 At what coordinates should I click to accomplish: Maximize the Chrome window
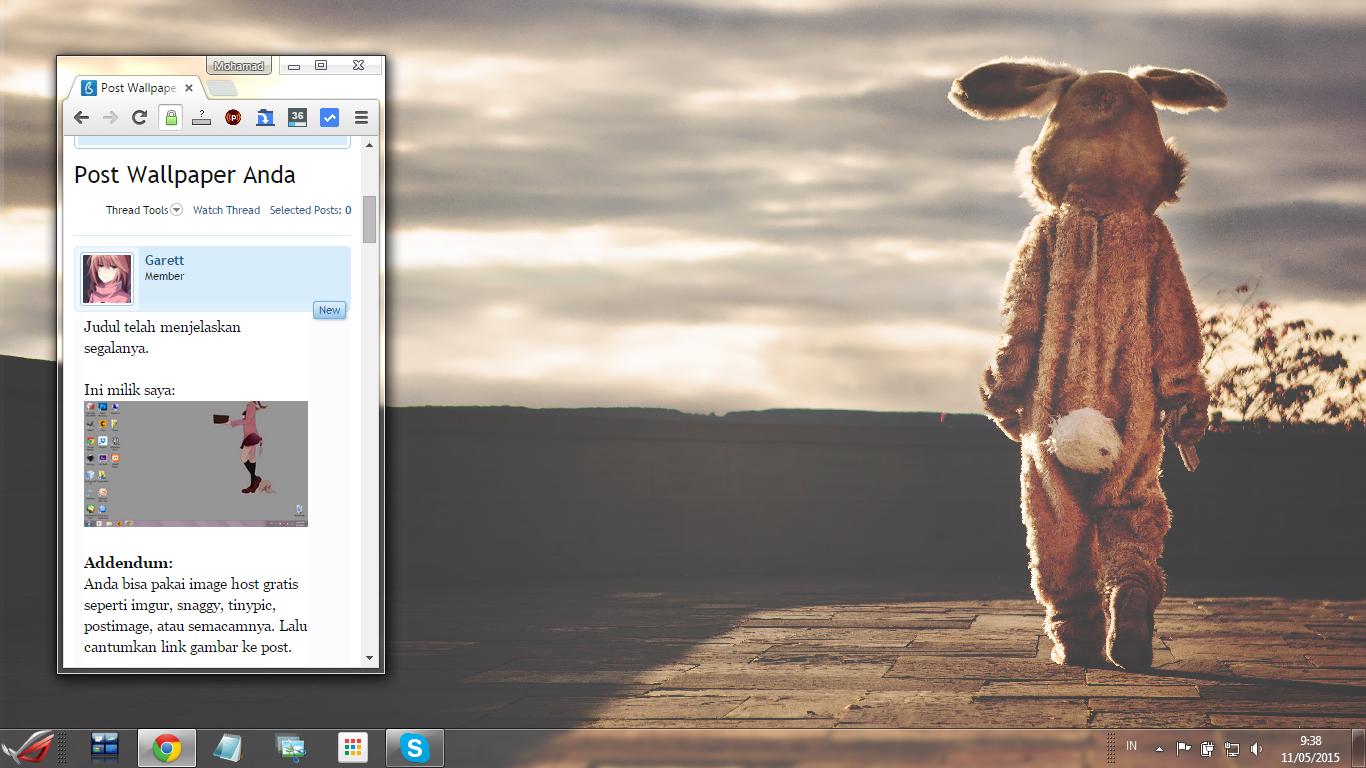321,66
